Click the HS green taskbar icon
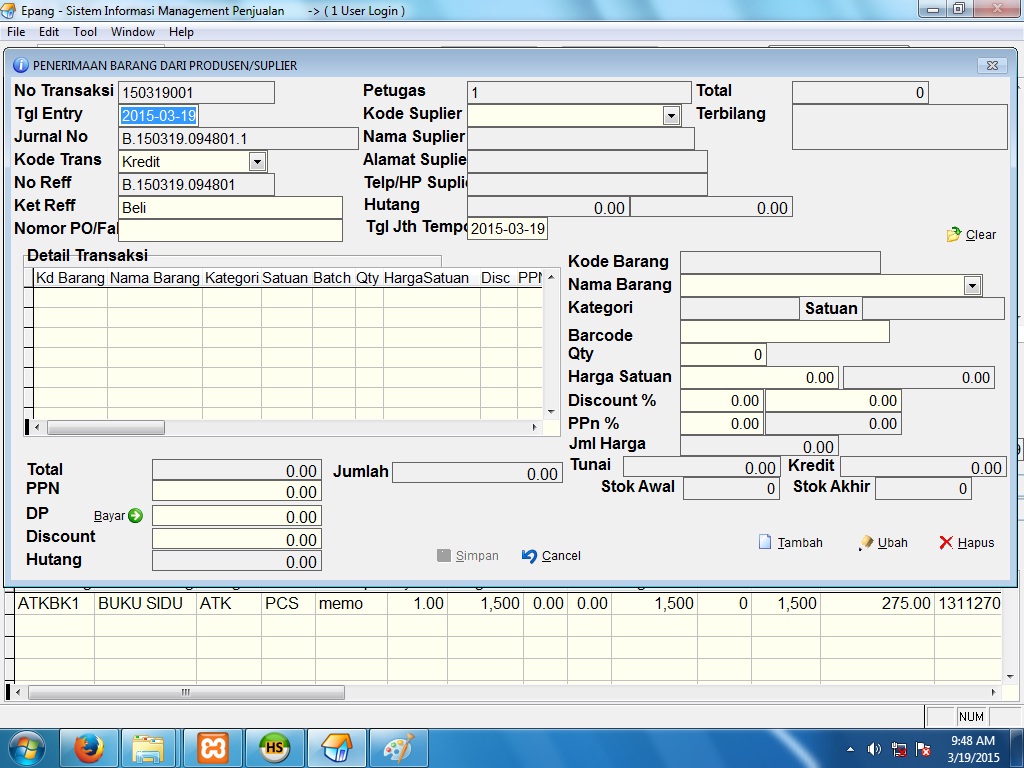 (274, 747)
